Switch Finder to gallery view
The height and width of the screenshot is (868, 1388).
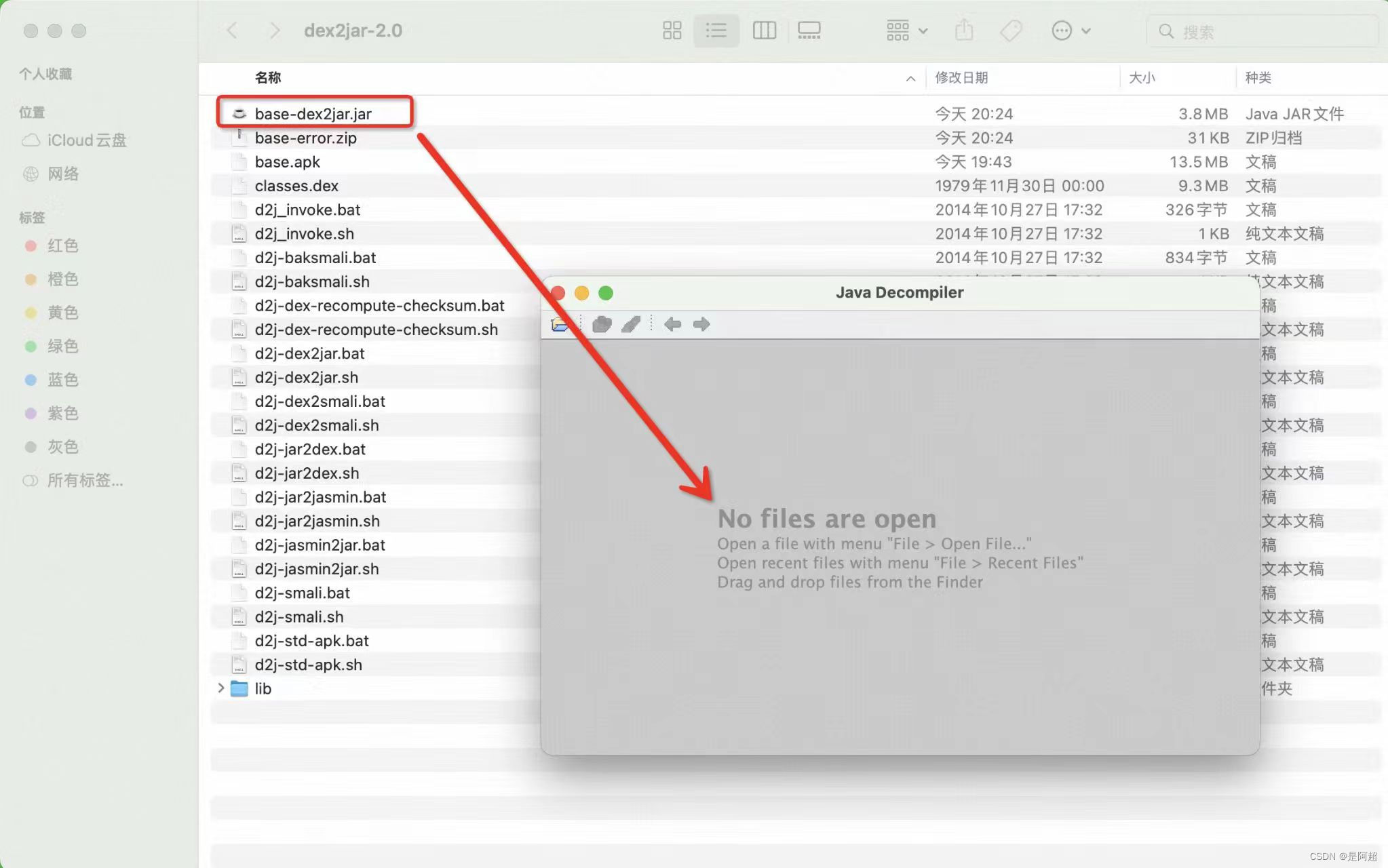(809, 31)
